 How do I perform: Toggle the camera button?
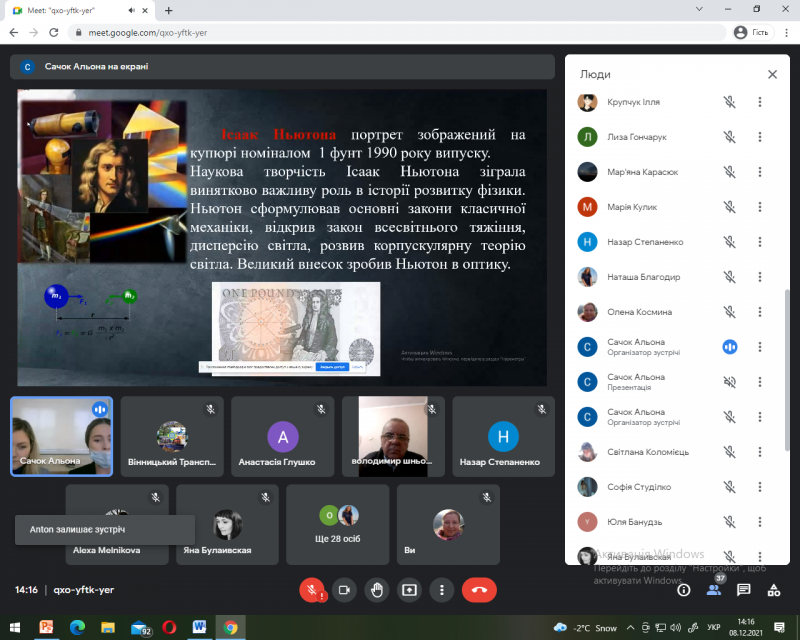coord(344,590)
